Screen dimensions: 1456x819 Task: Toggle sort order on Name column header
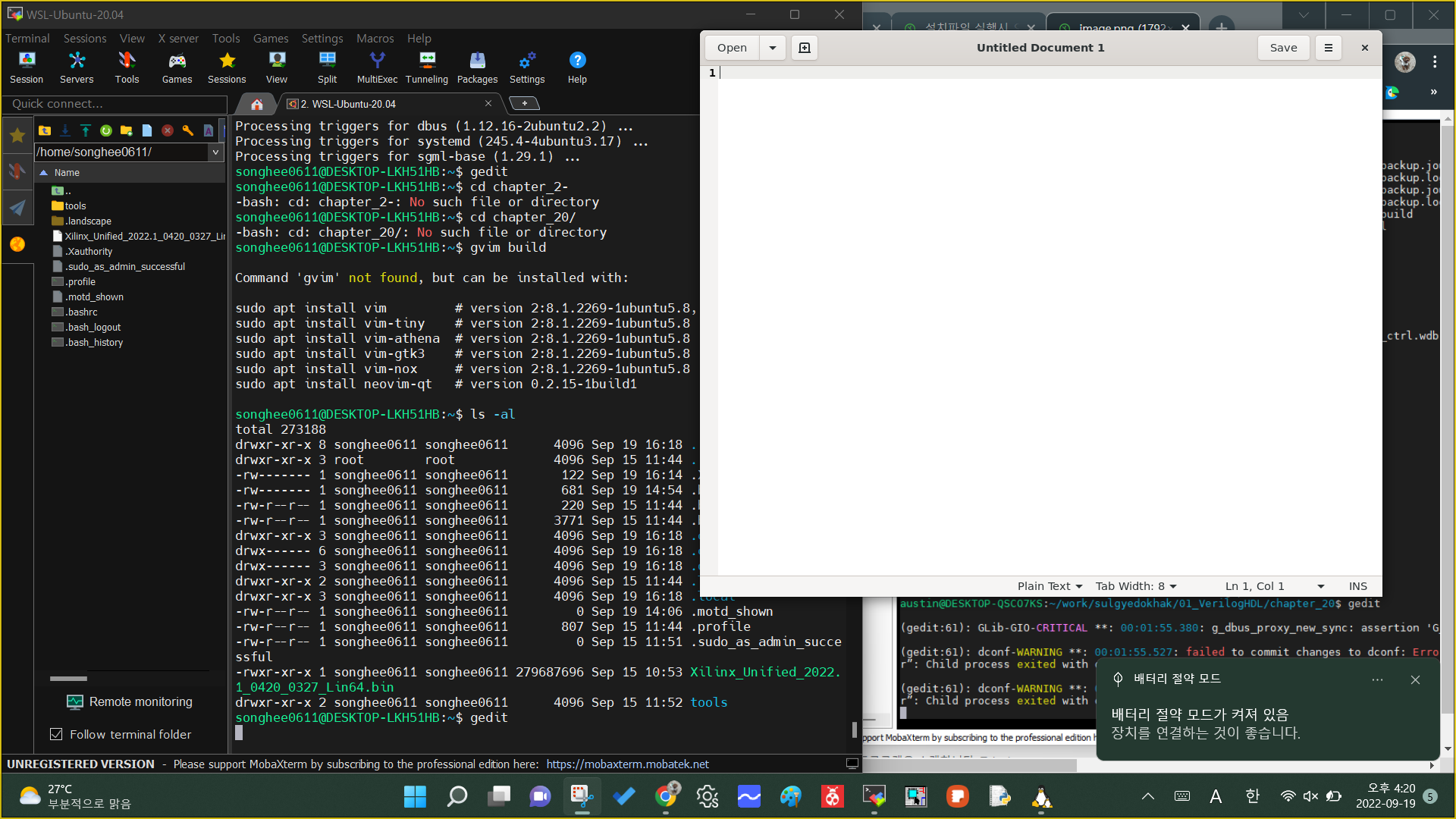[130, 172]
